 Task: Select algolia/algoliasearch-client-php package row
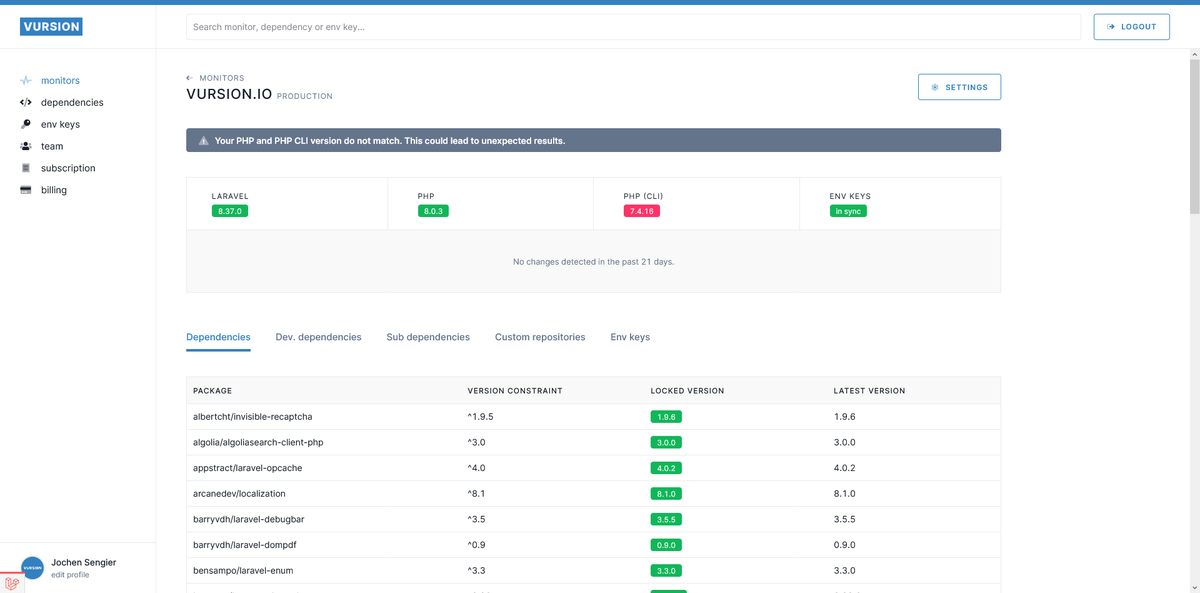(x=593, y=442)
